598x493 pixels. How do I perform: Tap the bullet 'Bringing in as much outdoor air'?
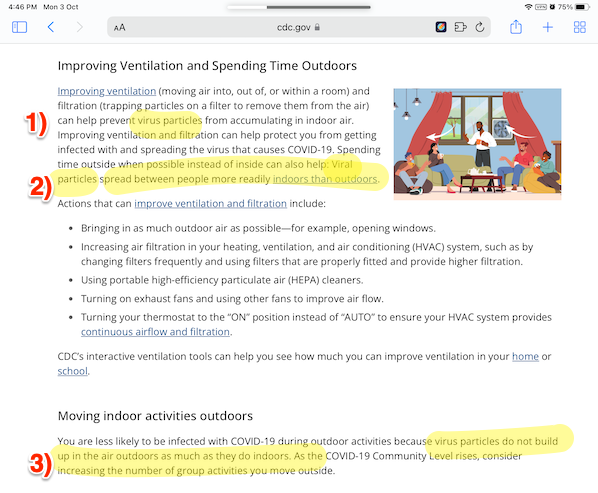[258, 228]
